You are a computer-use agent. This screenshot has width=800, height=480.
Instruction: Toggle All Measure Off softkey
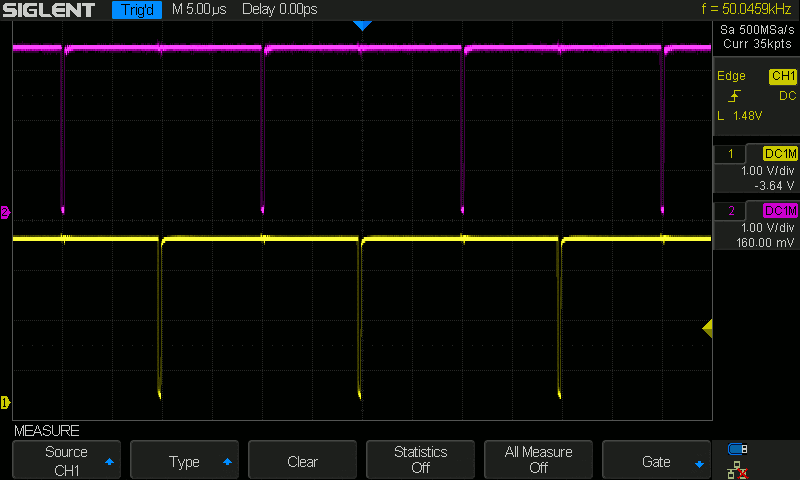[x=538, y=461]
